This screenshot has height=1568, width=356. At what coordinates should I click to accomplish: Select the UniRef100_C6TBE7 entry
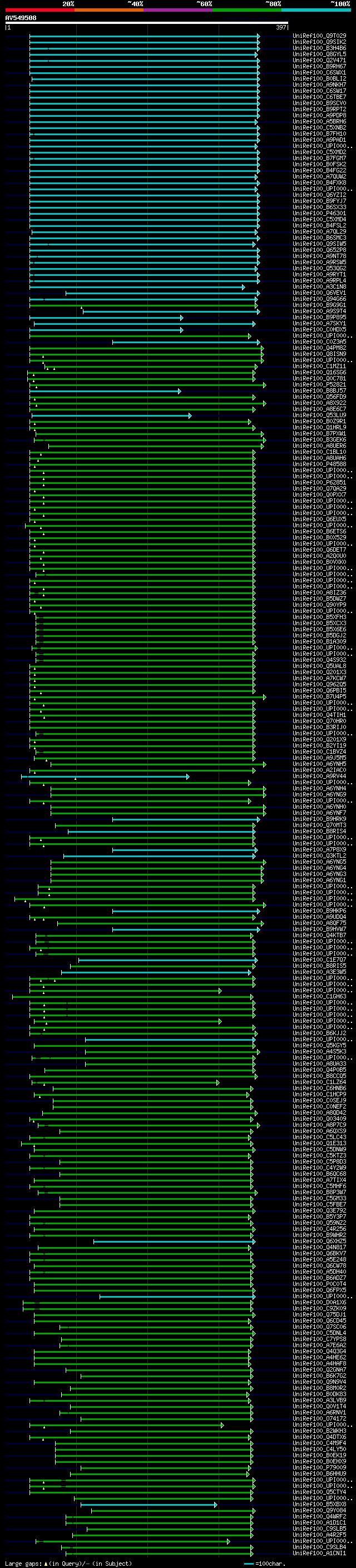pos(319,97)
